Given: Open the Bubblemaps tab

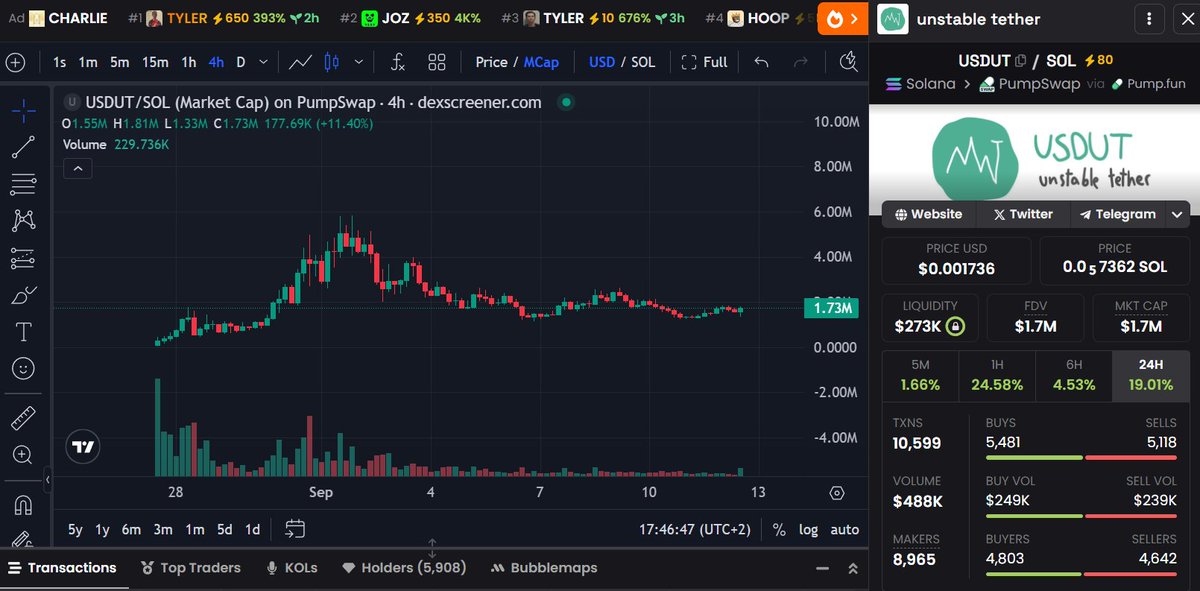Looking at the screenshot, I should click(545, 568).
